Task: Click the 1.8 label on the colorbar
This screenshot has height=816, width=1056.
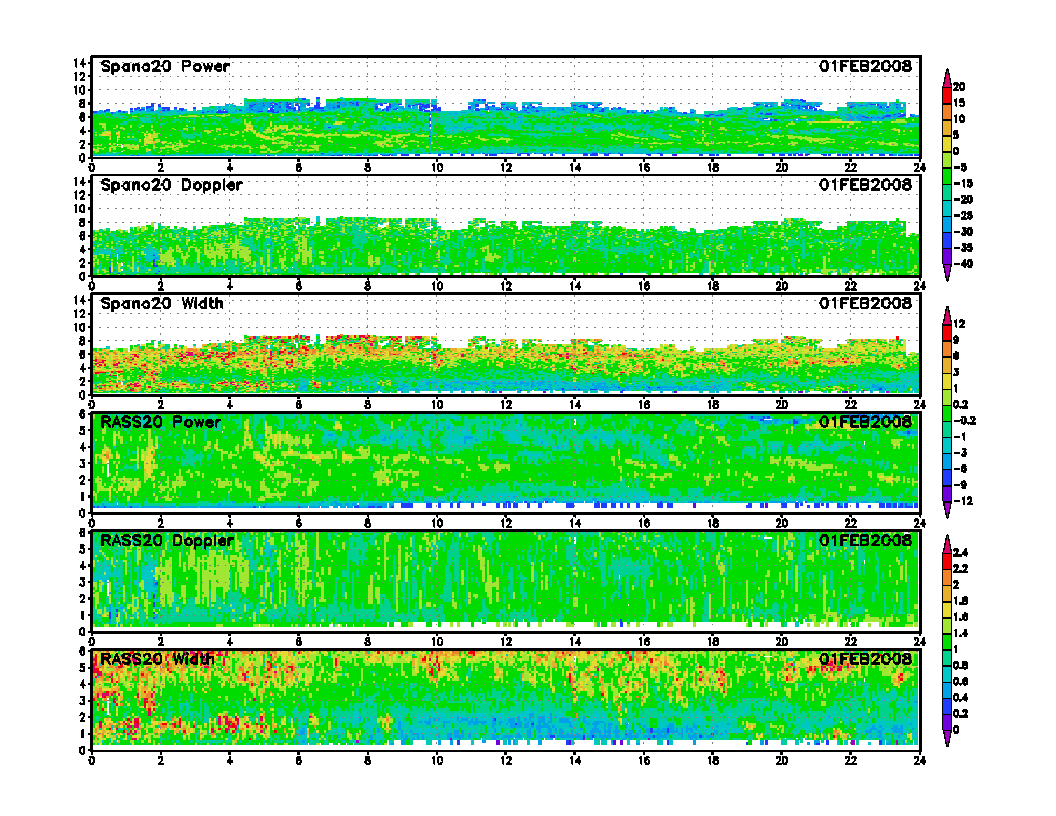Action: click(x=960, y=601)
